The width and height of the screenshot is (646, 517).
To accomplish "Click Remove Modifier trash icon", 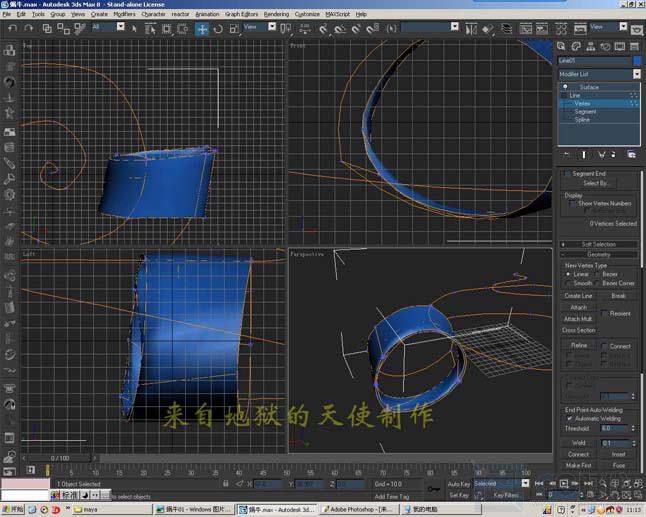I will (613, 154).
